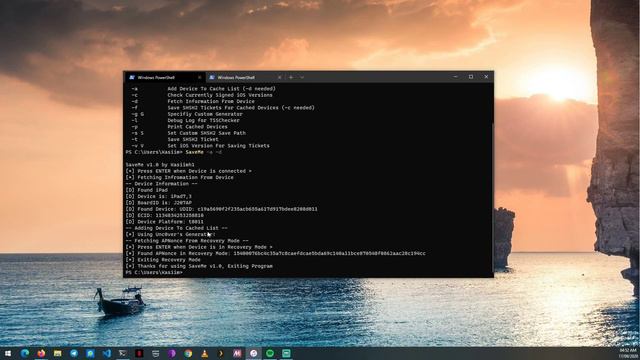Minimize the terminal window
The height and width of the screenshot is (360, 640).
pos(456,77)
